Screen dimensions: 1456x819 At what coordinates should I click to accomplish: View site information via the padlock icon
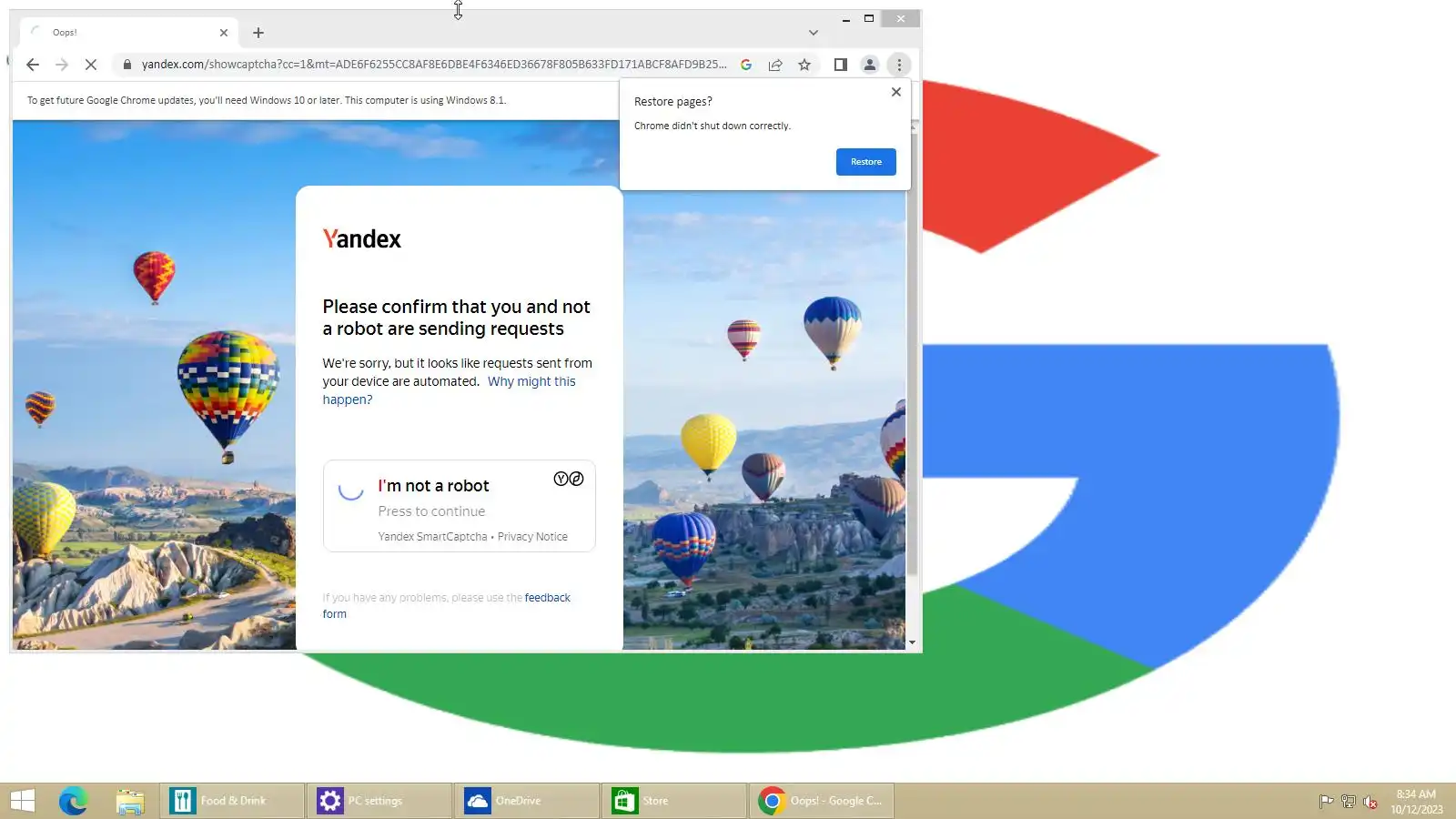tap(127, 65)
